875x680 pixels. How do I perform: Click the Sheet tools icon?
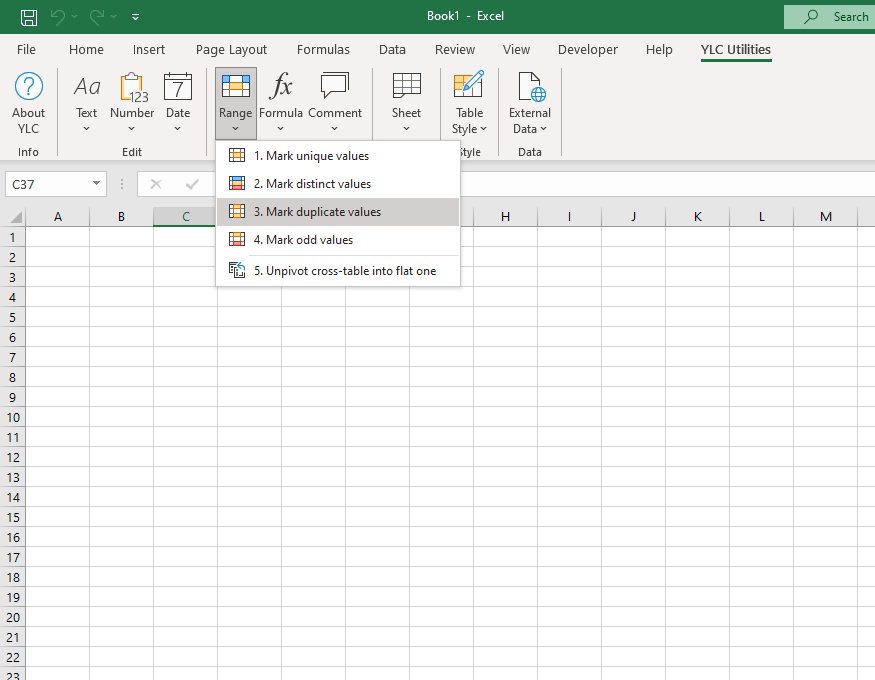pos(406,88)
